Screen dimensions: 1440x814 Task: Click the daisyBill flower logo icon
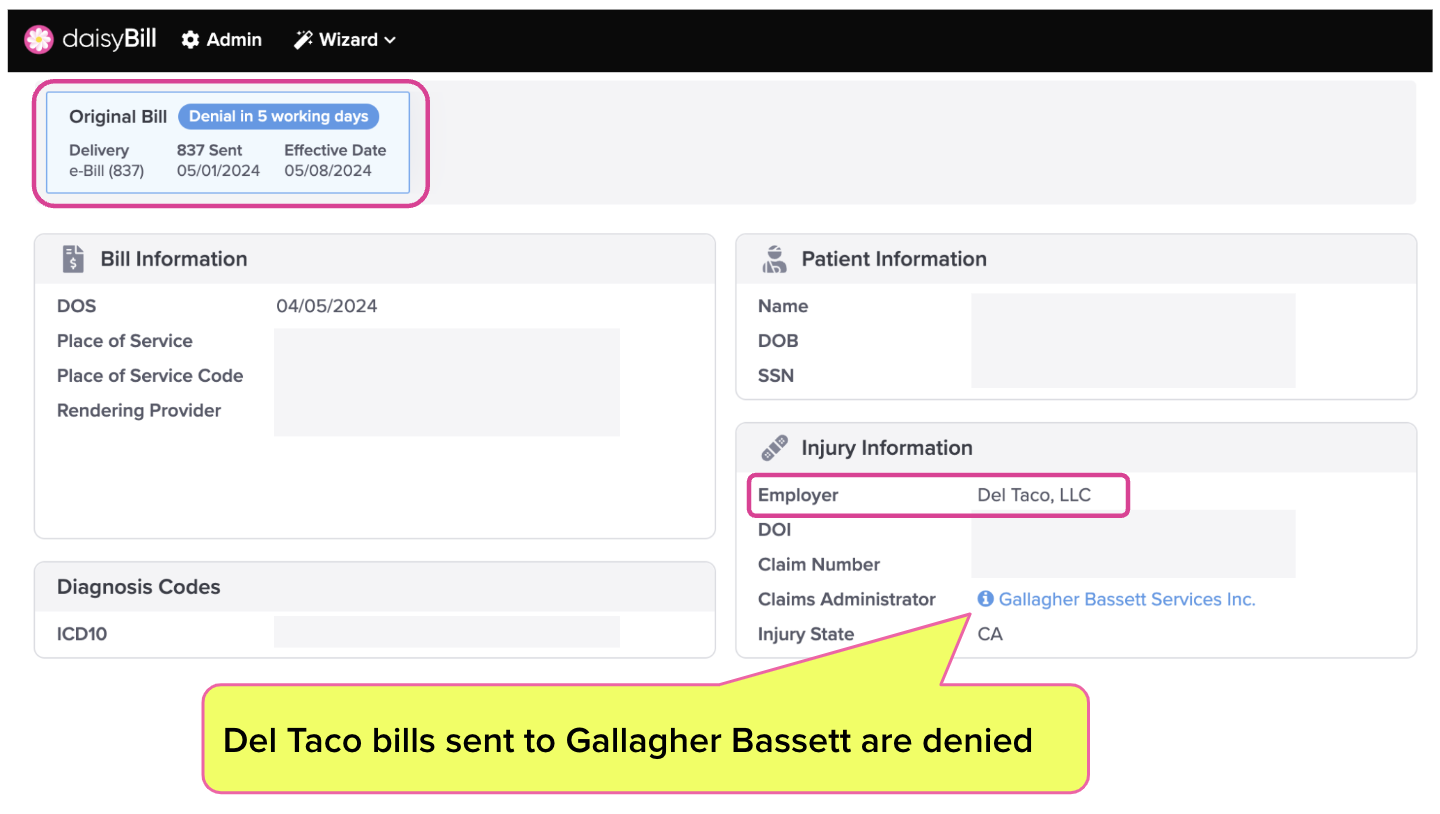(x=39, y=39)
